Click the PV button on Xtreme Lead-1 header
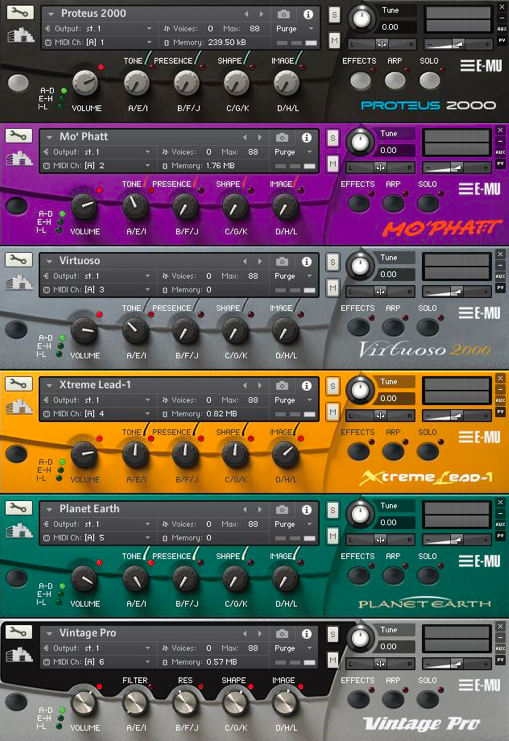 500,412
